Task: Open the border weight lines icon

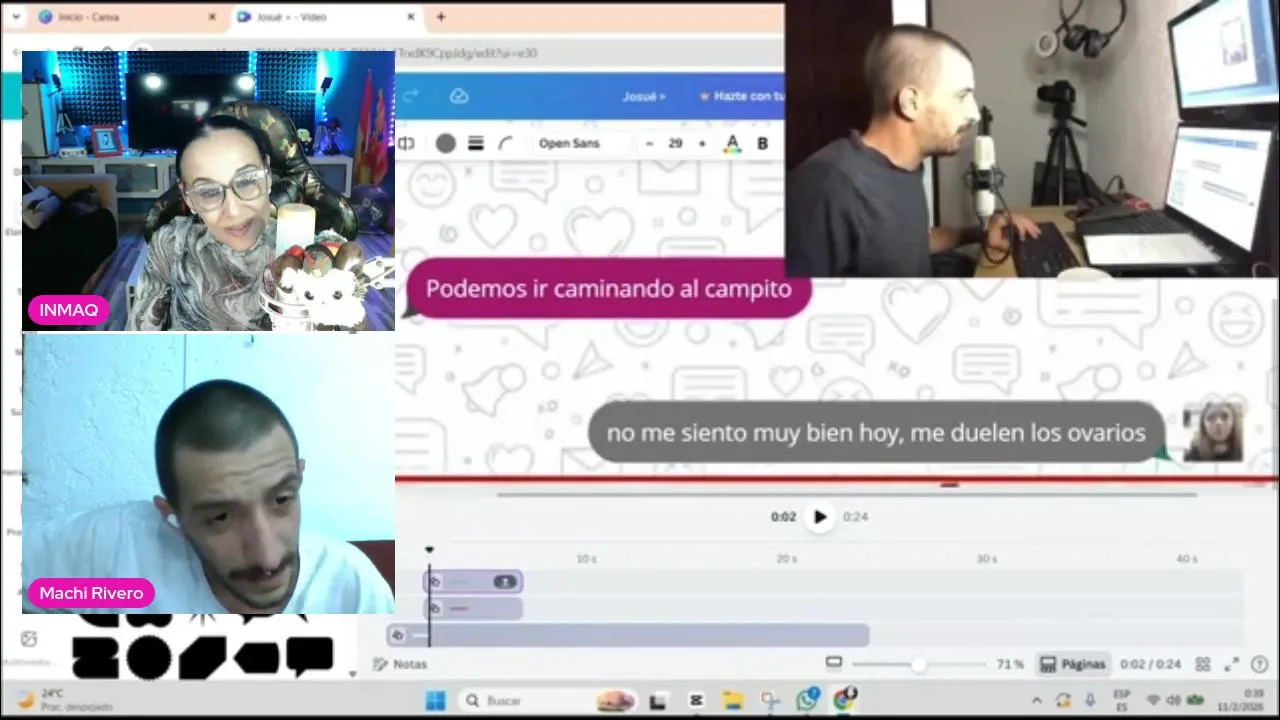Action: 476,144
